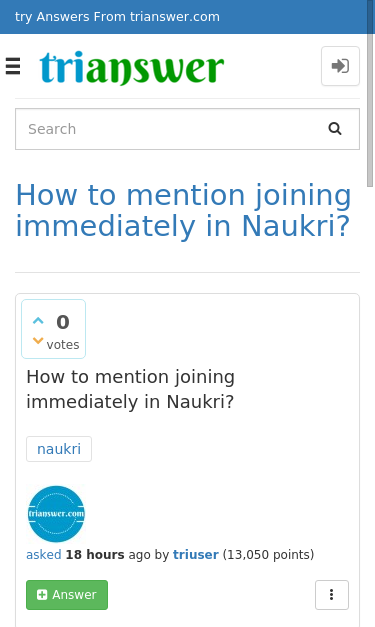The height and width of the screenshot is (627, 375).
Task: Select the naukri tag
Action: (x=59, y=449)
